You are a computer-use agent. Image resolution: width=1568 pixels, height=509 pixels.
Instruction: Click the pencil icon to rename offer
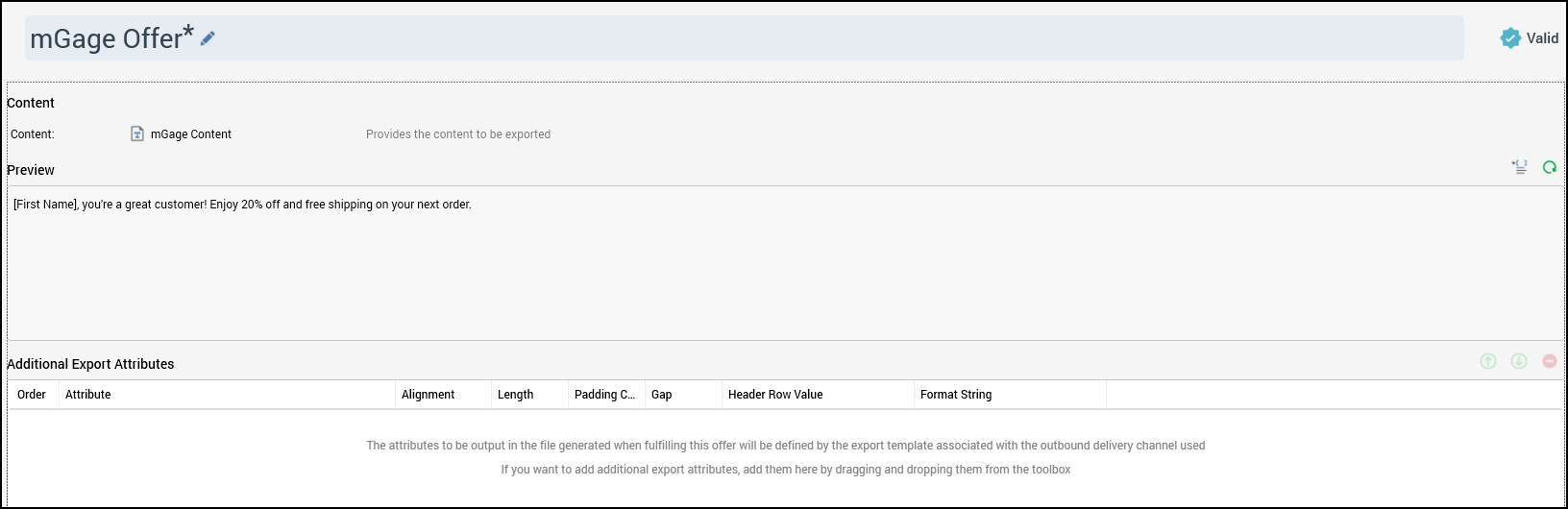point(208,38)
